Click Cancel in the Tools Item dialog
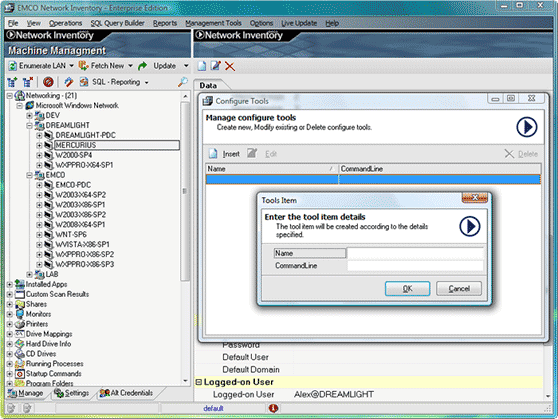Image resolution: width=558 pixels, height=419 pixels. coord(459,289)
